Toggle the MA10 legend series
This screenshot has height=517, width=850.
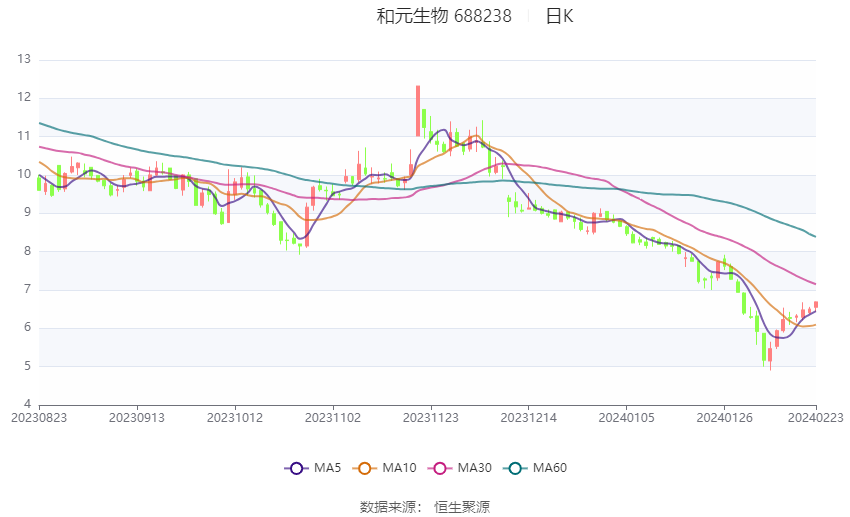(x=384, y=468)
